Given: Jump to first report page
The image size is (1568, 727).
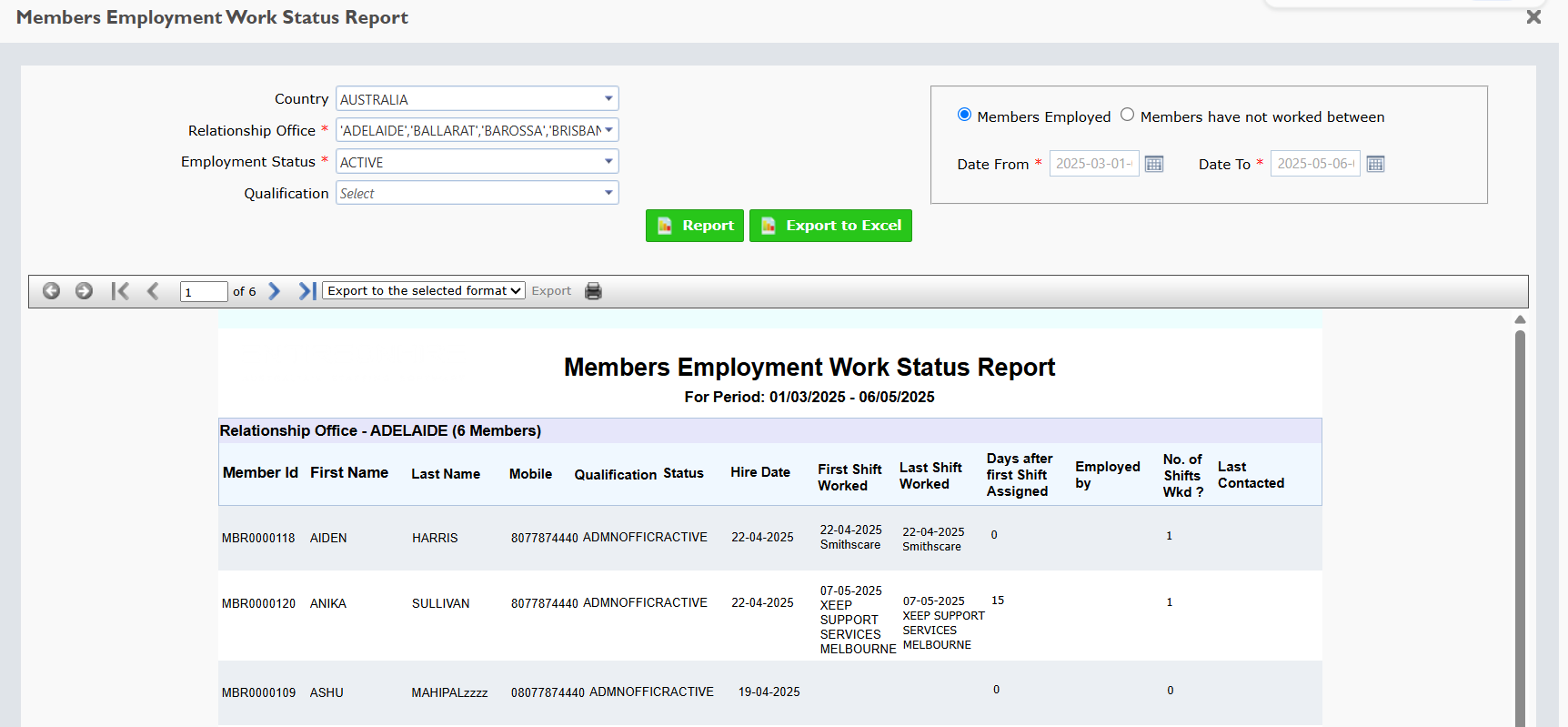Looking at the screenshot, I should click(120, 291).
